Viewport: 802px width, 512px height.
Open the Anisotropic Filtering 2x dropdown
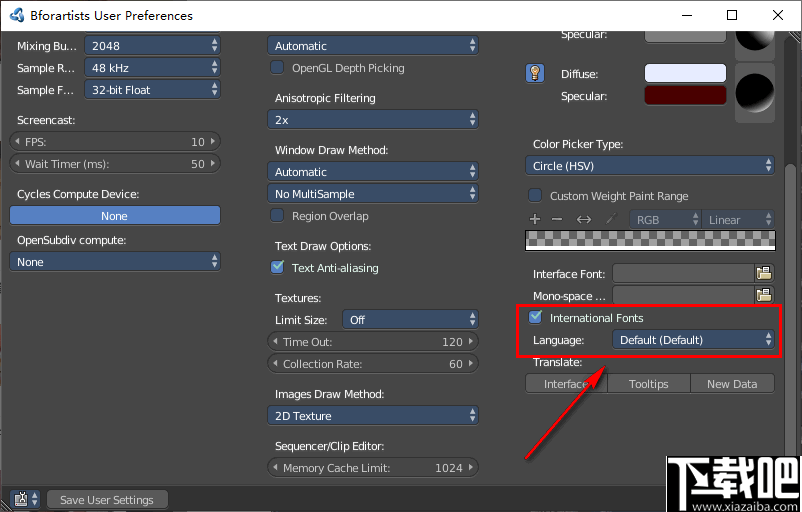pyautogui.click(x=373, y=119)
